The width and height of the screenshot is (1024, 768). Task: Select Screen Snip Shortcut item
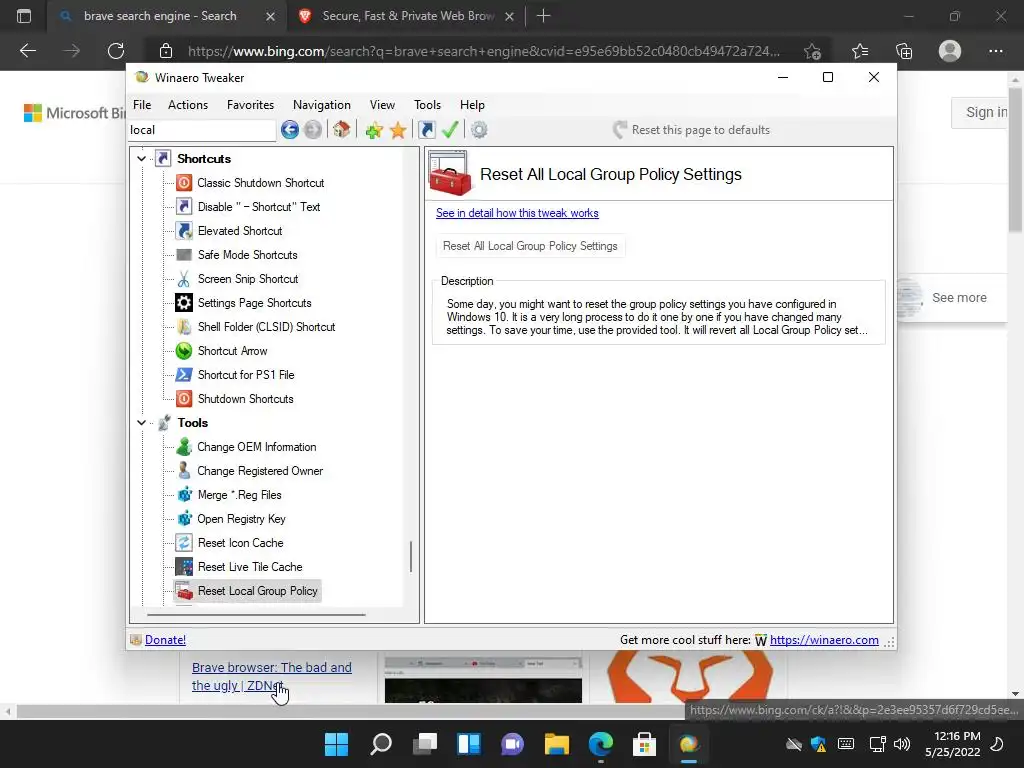(x=248, y=279)
